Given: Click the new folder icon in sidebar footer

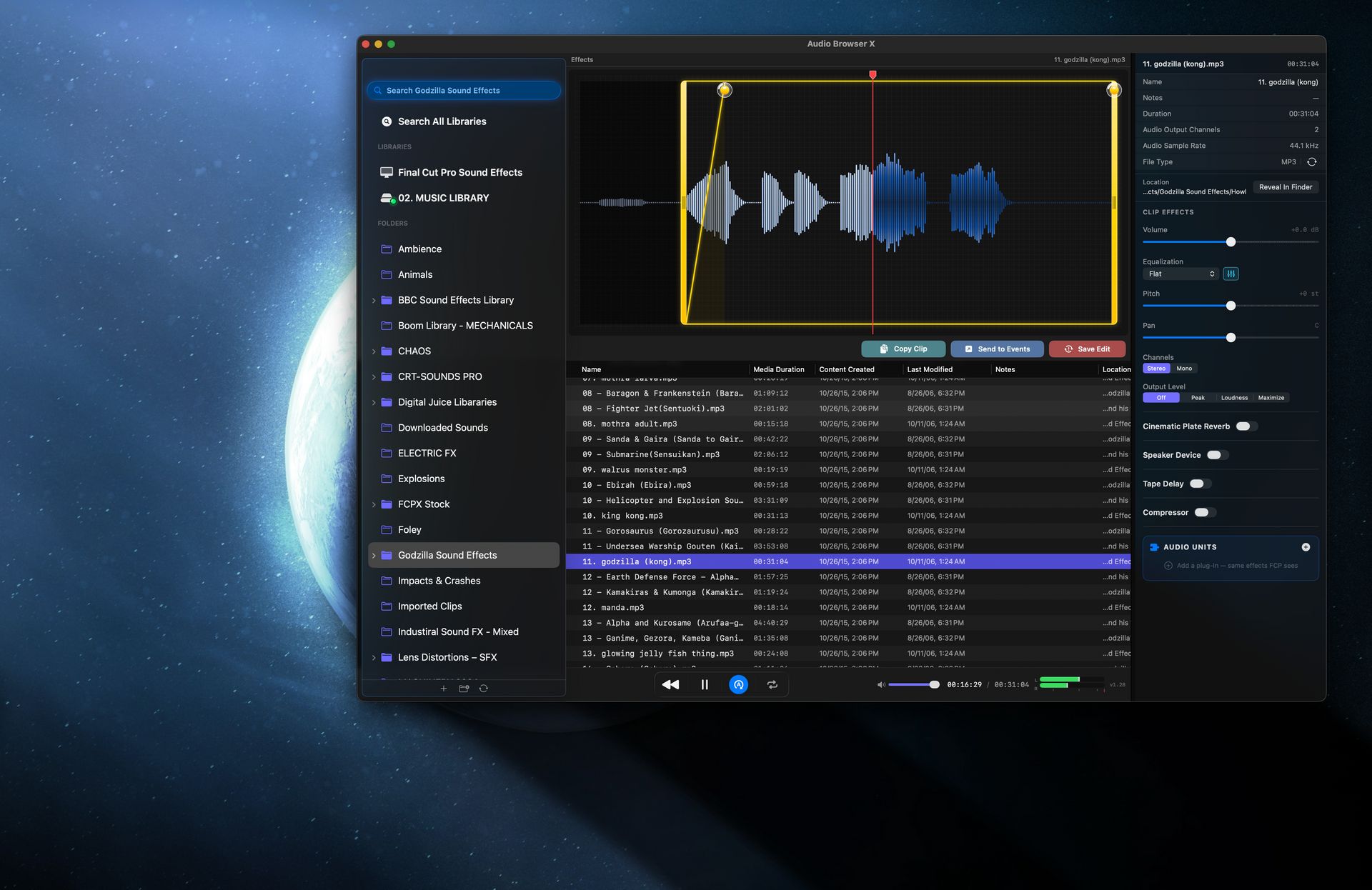Looking at the screenshot, I should [464, 689].
